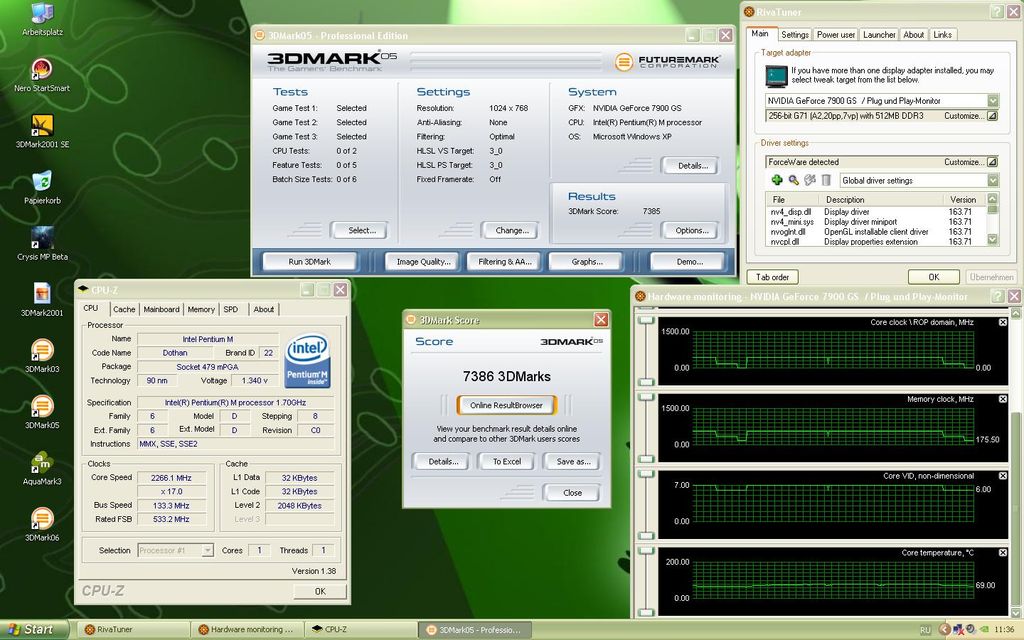Open Filtering & AA settings in 3DMark05
Viewport: 1024px width, 640px height.
[505, 261]
